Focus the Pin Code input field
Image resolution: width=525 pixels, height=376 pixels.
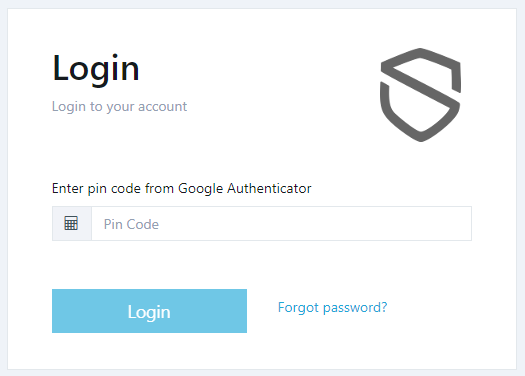click(x=281, y=223)
